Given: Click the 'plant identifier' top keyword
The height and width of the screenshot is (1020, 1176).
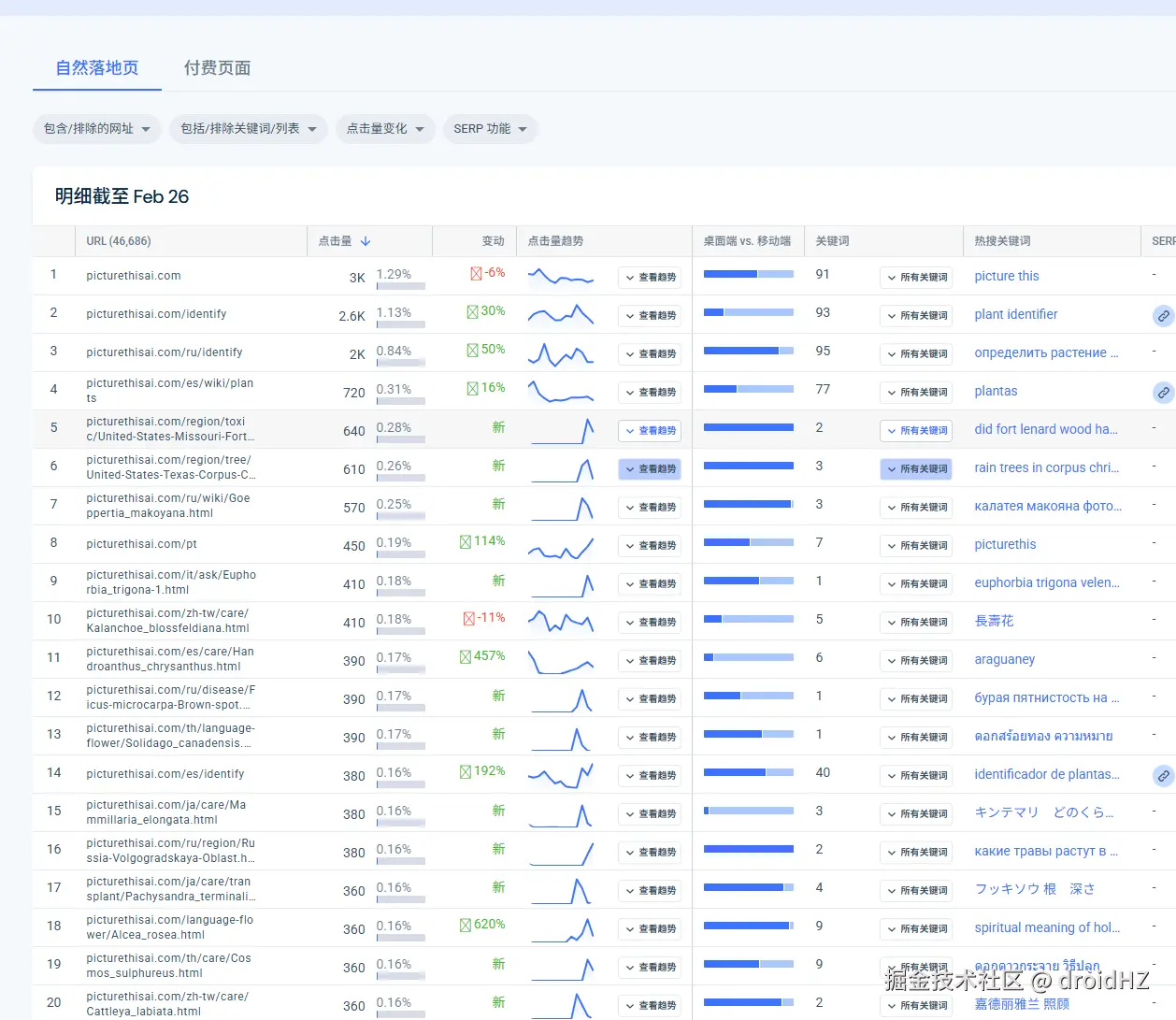Looking at the screenshot, I should pyautogui.click(x=1016, y=314).
